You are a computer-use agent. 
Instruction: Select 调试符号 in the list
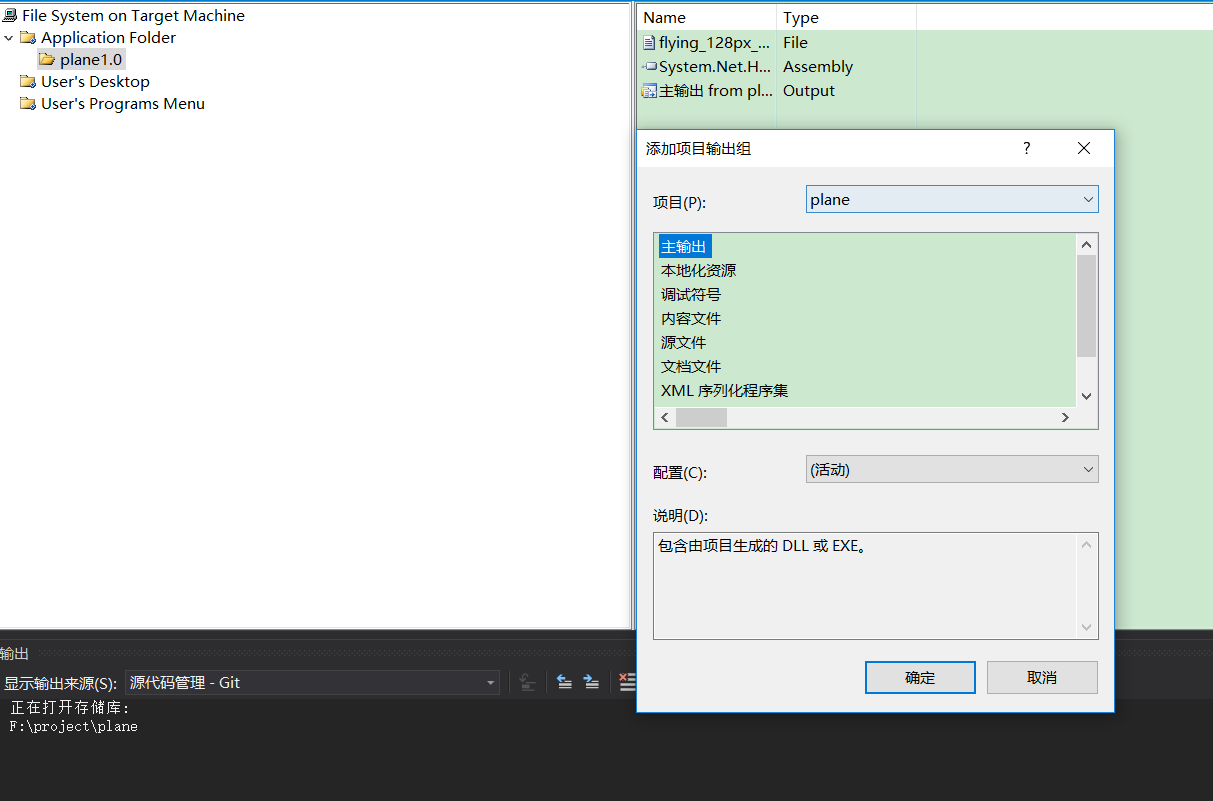(x=690, y=294)
